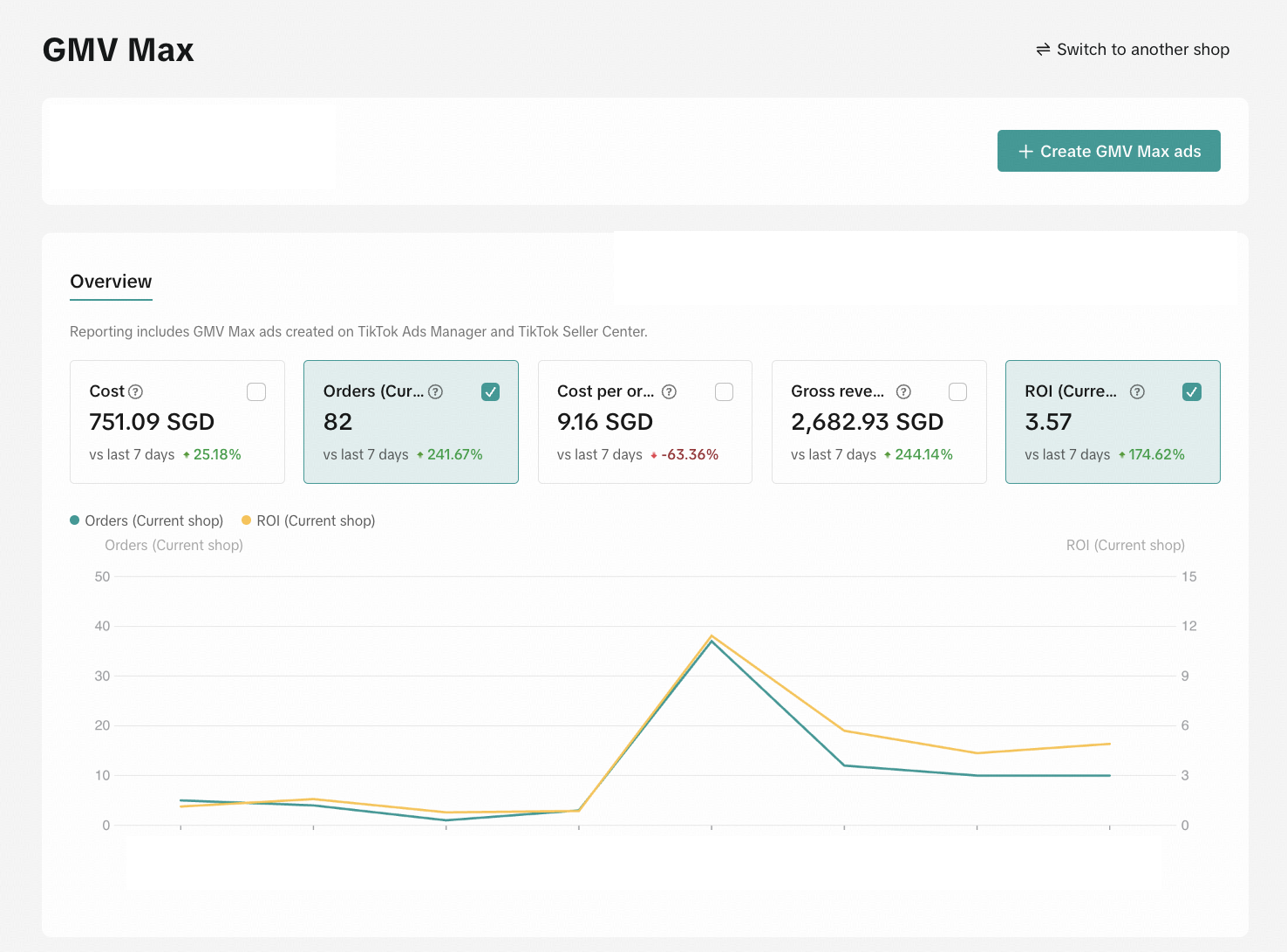Click the ROI (Current shop) right axis title
The width and height of the screenshot is (1287, 952).
(1126, 546)
